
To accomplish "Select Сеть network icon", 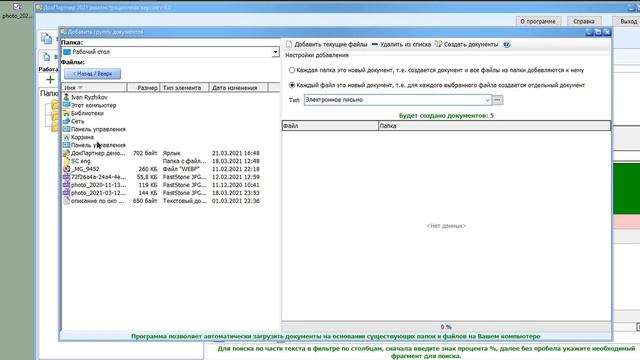I will (x=67, y=121).
